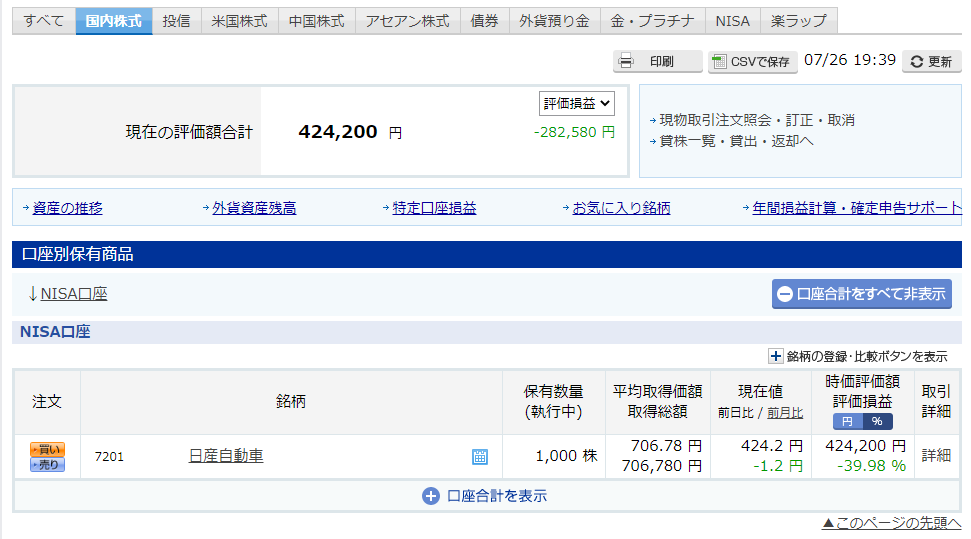
Task: Click the 売り sell icon for 日産自動車
Action: [48, 465]
